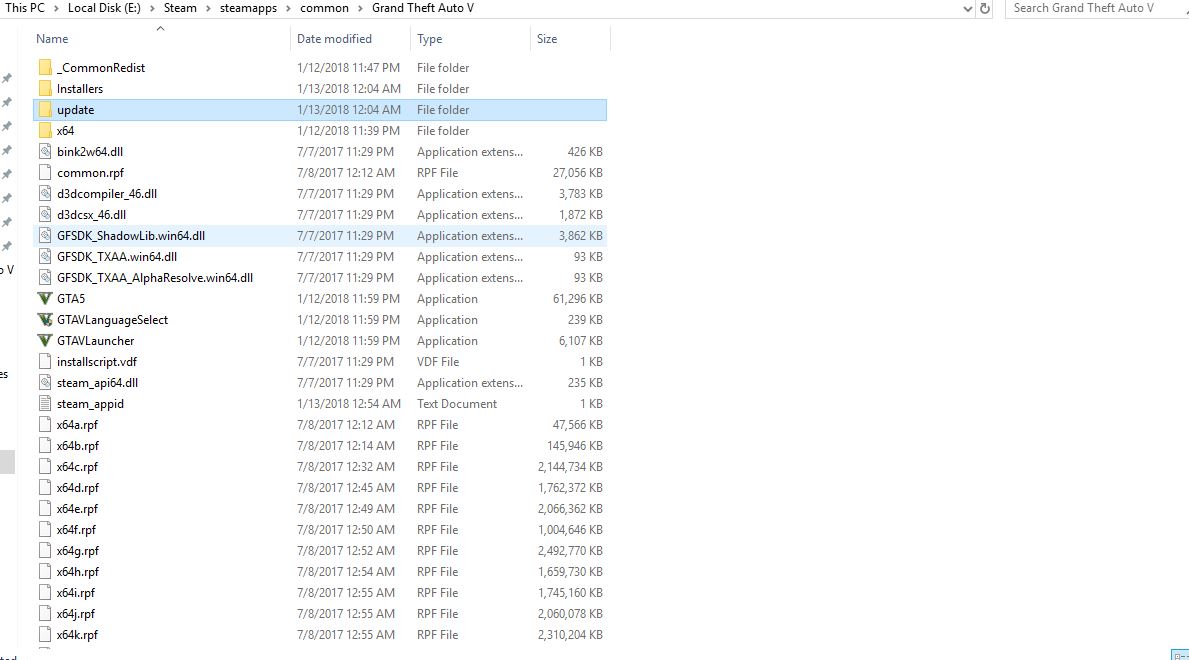Click the x64d.rpf file icon
The height and width of the screenshot is (660, 1189).
(x=45, y=488)
